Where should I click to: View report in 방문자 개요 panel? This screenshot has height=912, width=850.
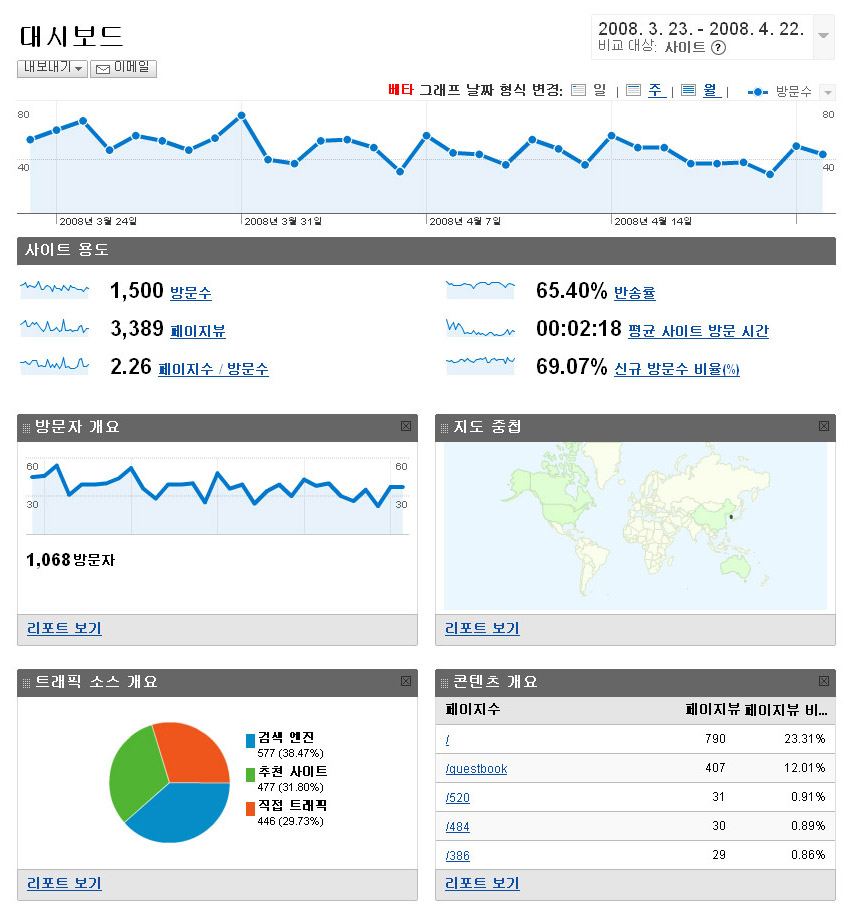pos(64,628)
